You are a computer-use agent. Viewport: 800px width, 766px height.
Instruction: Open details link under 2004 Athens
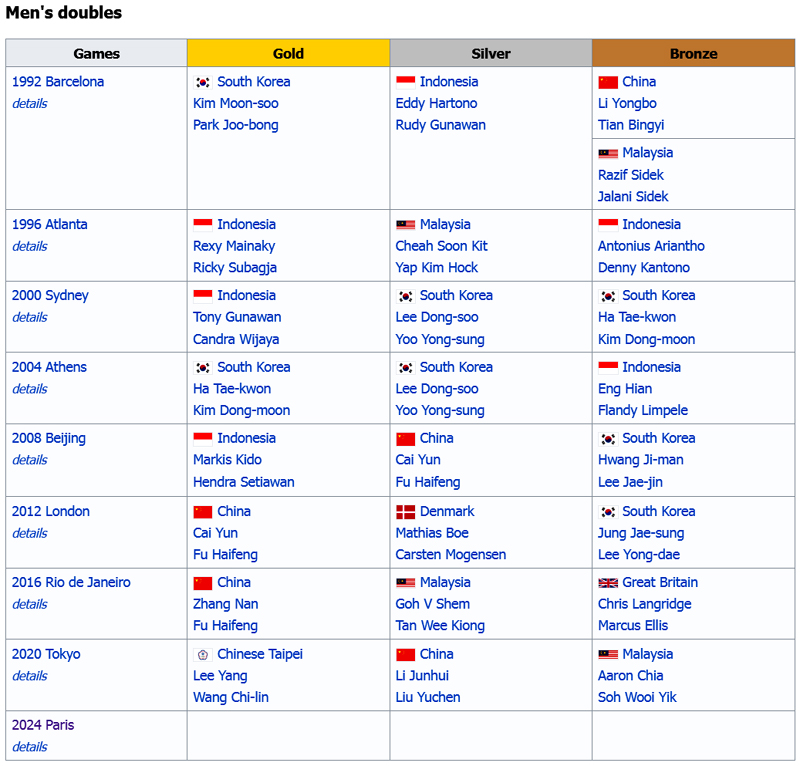click(x=30, y=389)
